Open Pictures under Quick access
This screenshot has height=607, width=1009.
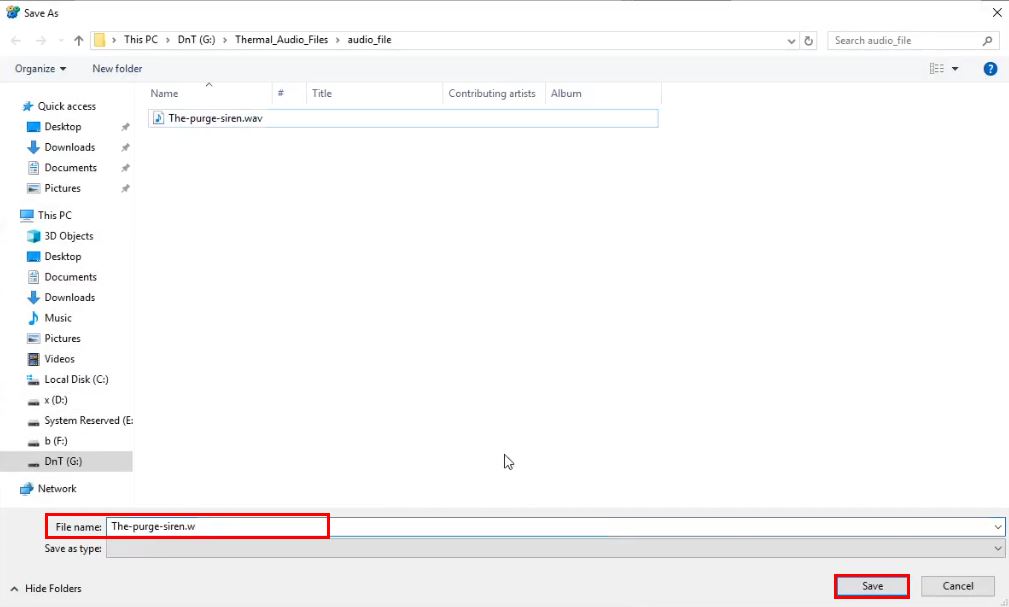point(62,189)
